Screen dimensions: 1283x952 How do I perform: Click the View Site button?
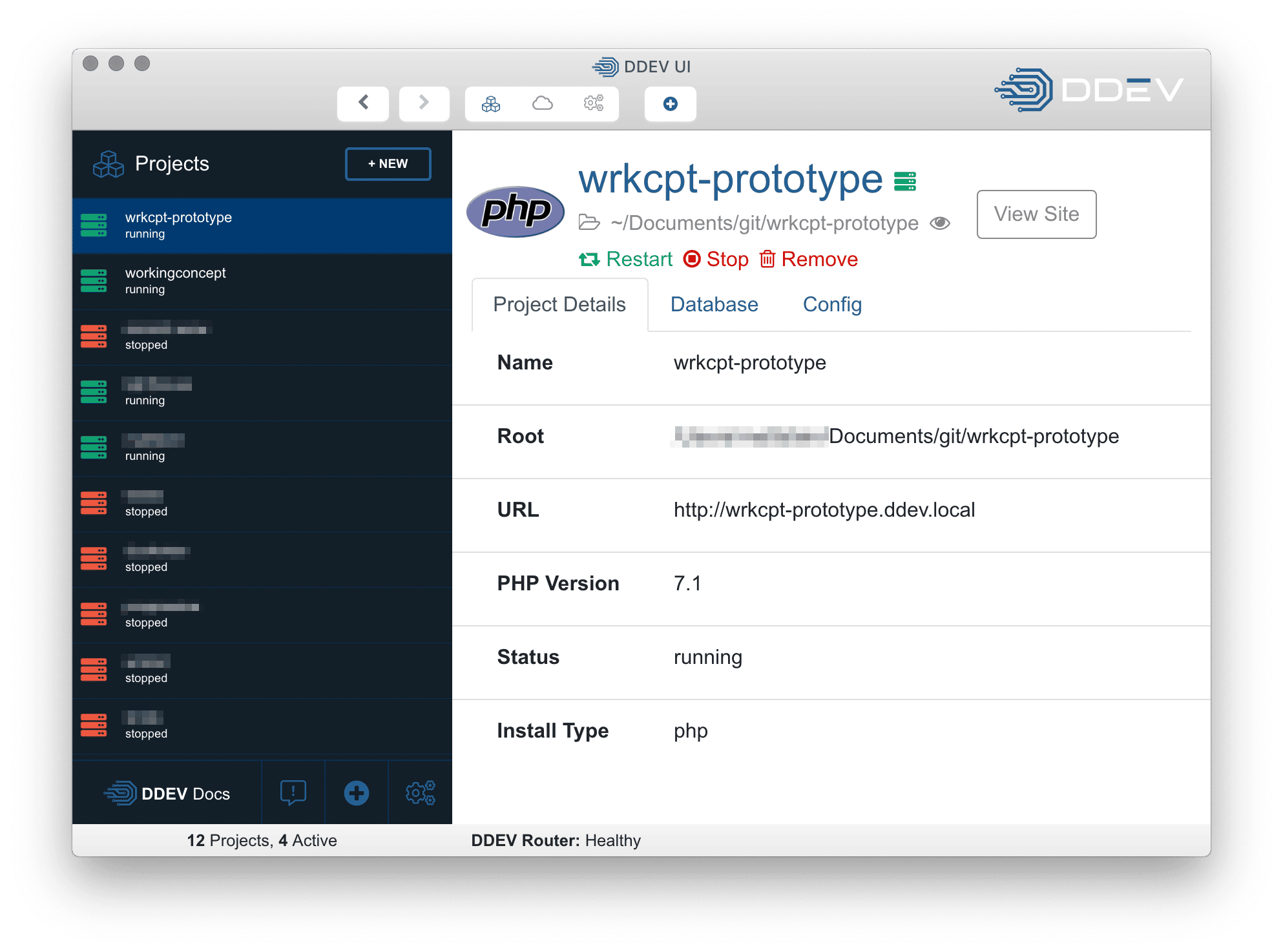click(1036, 214)
